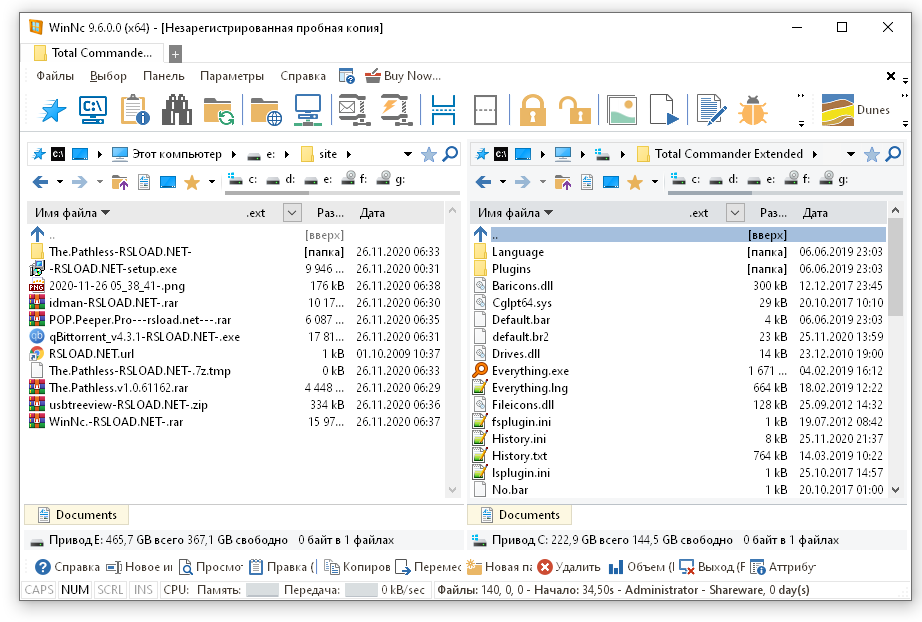Open the folder with globe FTP icon
The width and height of the screenshot is (922, 622).
pos(266,111)
